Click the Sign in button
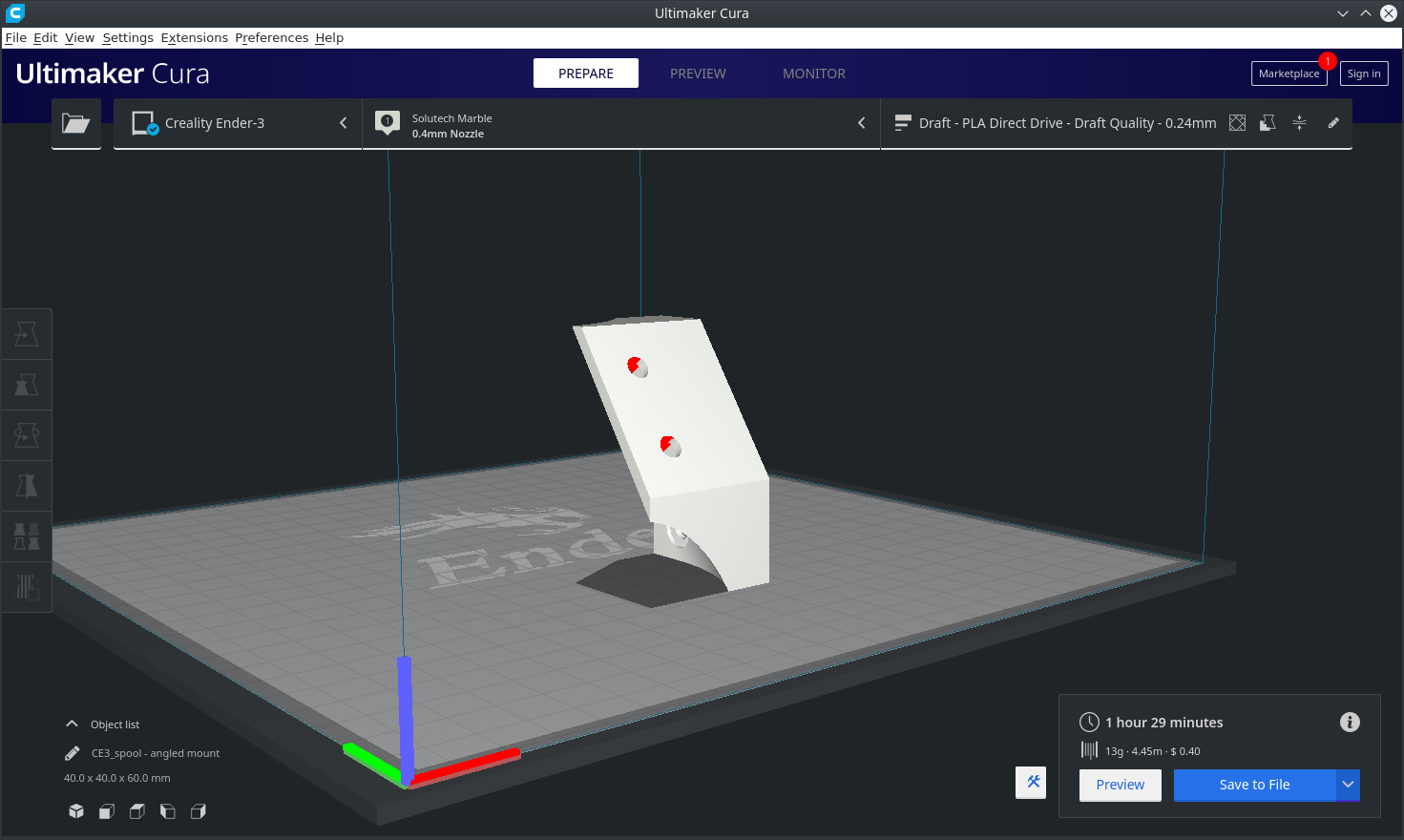The width and height of the screenshot is (1404, 840). coord(1364,73)
